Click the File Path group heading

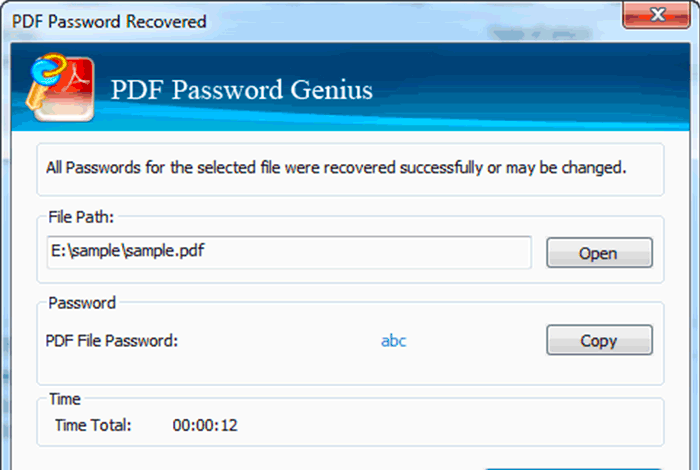coord(81,217)
